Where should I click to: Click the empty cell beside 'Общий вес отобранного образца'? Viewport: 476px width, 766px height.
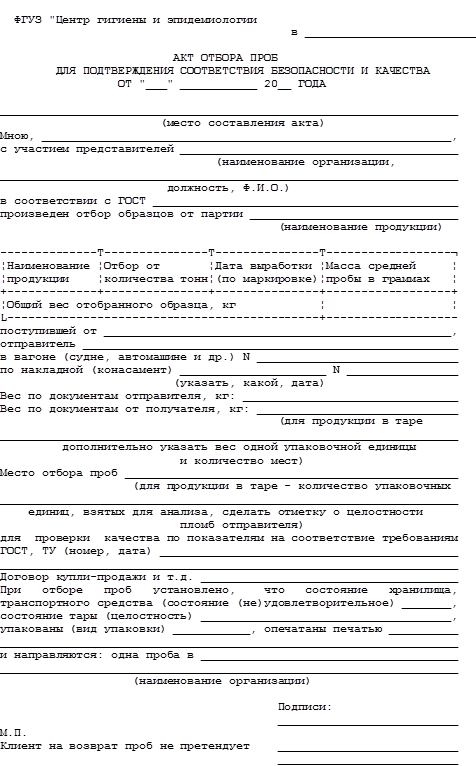(x=388, y=305)
